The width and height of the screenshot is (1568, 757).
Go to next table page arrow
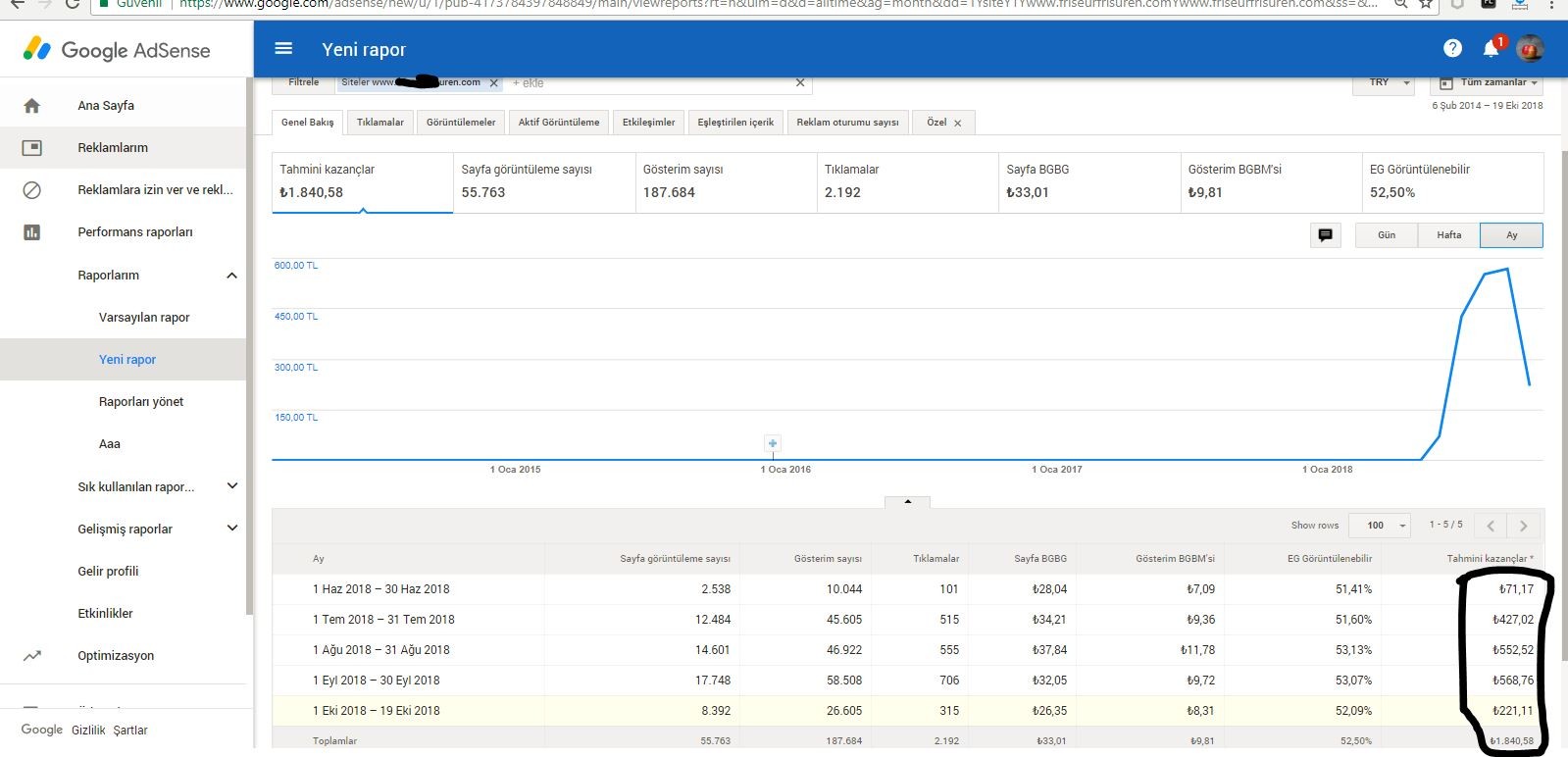(1523, 527)
